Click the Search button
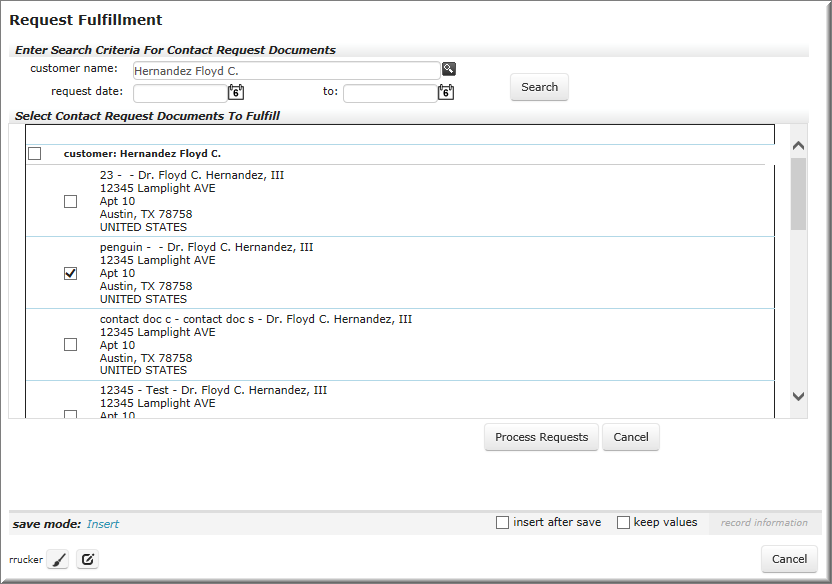This screenshot has width=832, height=584. [x=539, y=87]
